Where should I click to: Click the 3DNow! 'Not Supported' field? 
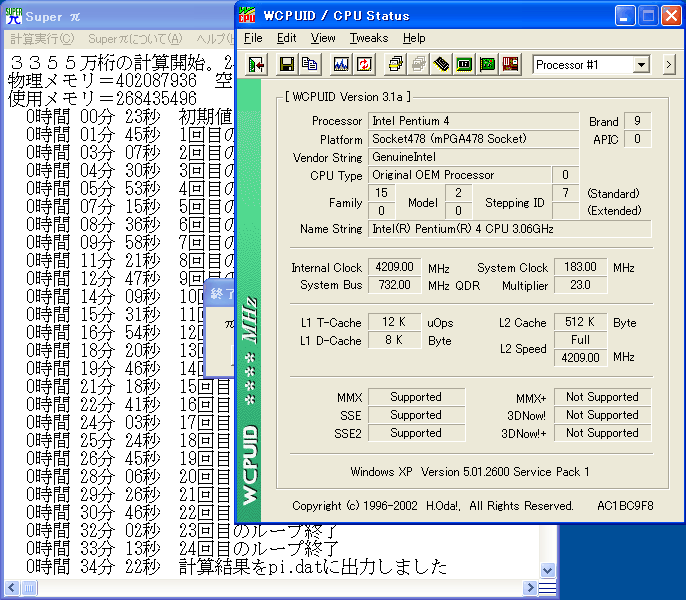(x=602, y=415)
